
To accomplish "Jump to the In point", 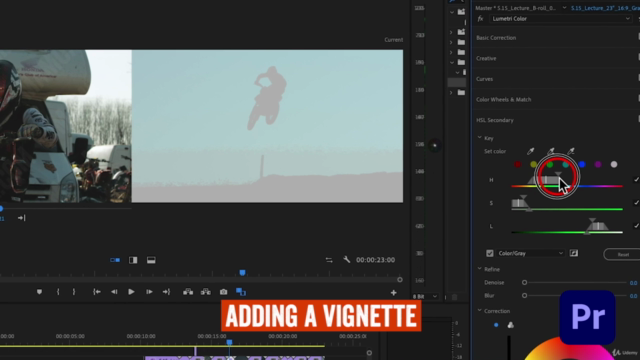I will pyautogui.click(x=97, y=292).
